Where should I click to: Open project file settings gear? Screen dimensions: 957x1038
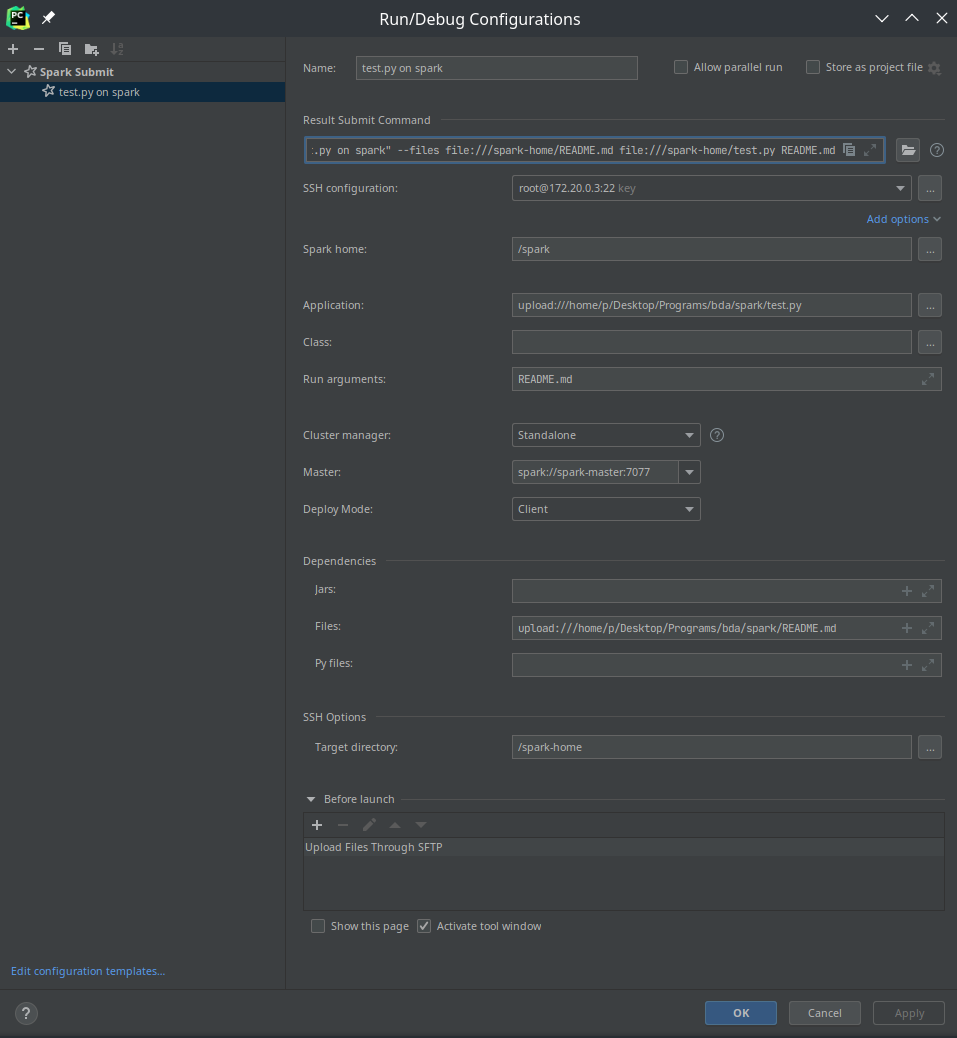click(934, 68)
